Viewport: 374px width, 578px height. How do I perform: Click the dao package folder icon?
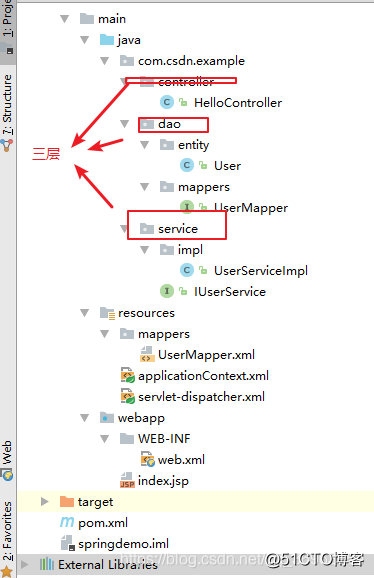pos(147,123)
